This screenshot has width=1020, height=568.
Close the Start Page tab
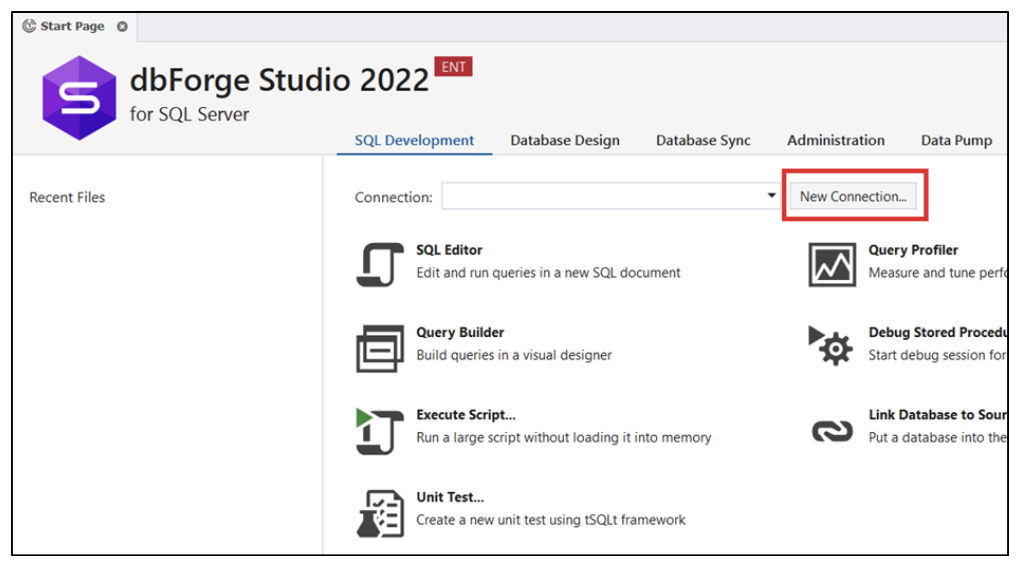point(122,27)
